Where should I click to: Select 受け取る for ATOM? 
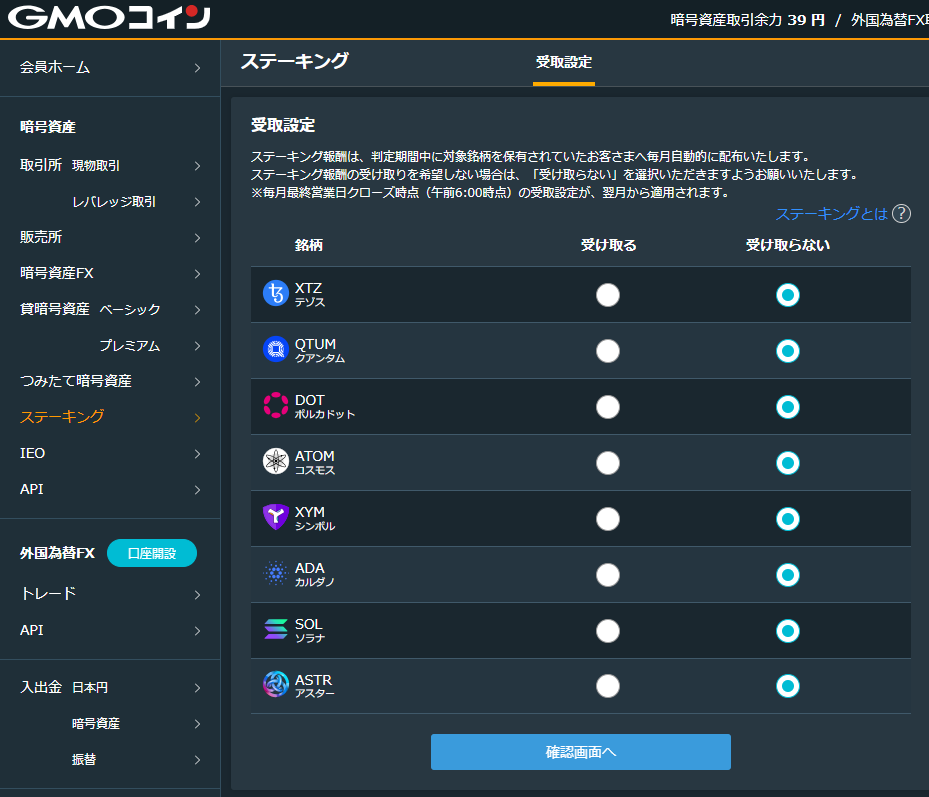pyautogui.click(x=608, y=463)
